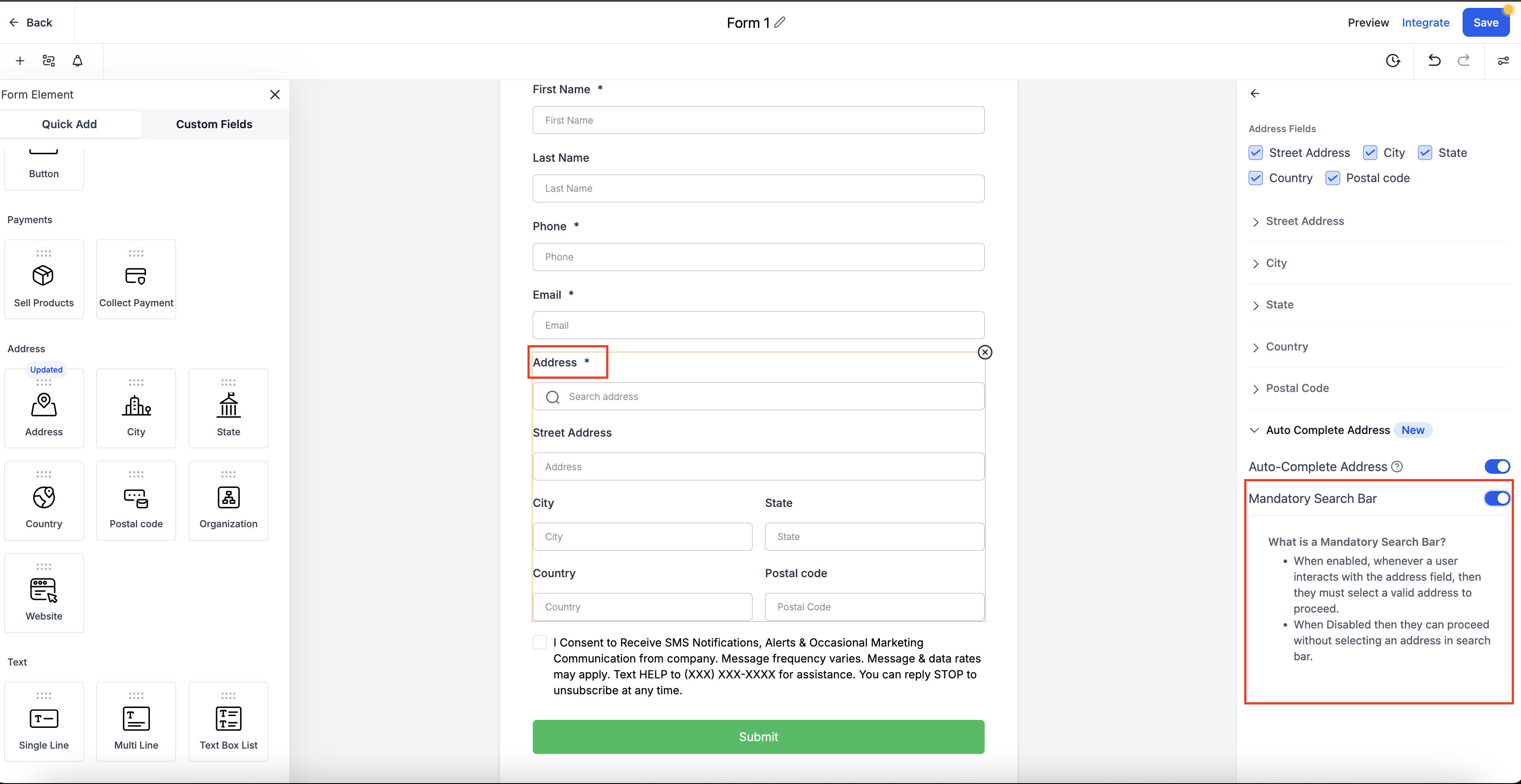
Task: Uncheck the Street Address checkbox
Action: click(1256, 153)
